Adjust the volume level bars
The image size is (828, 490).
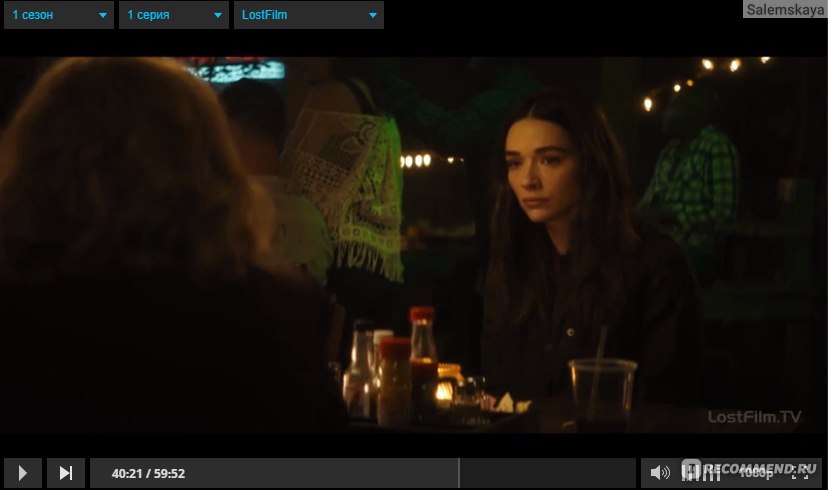click(701, 473)
